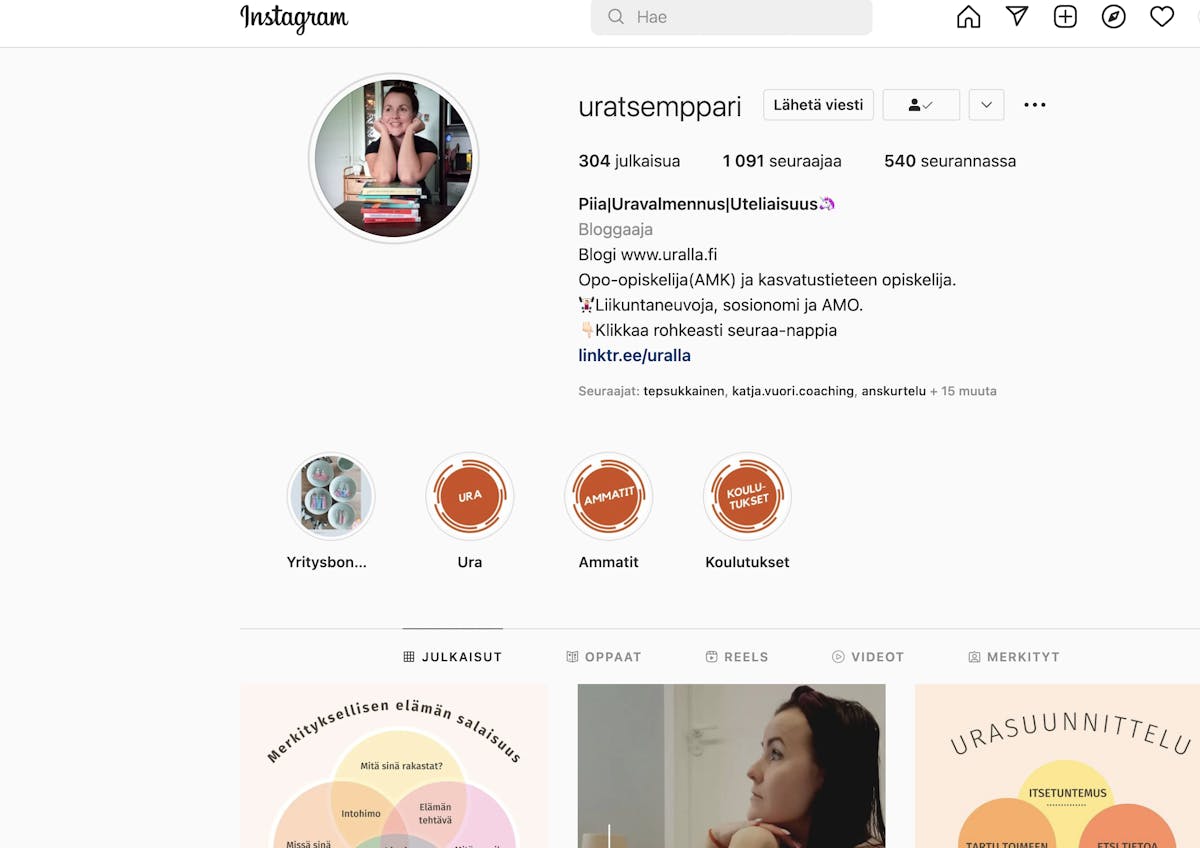Image resolution: width=1200 pixels, height=848 pixels.
Task: Click the Instagram logo
Action: tap(294, 18)
